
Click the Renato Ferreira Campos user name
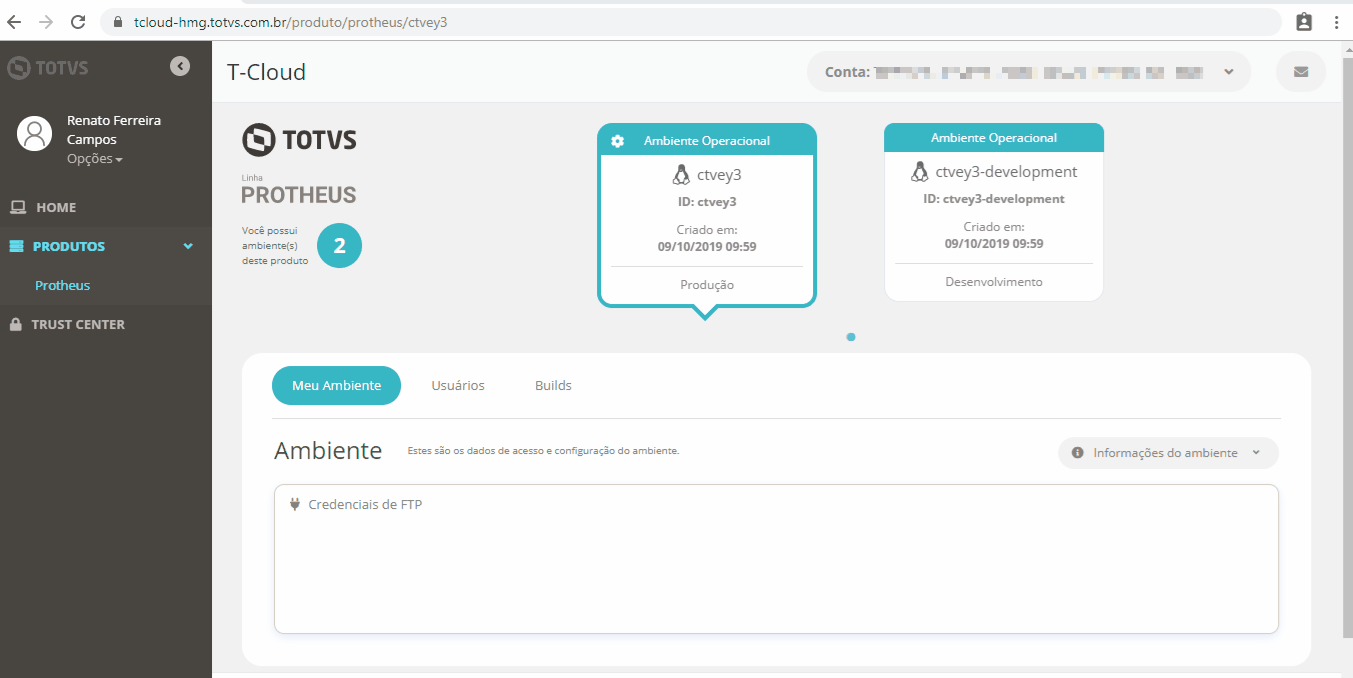click(x=114, y=130)
